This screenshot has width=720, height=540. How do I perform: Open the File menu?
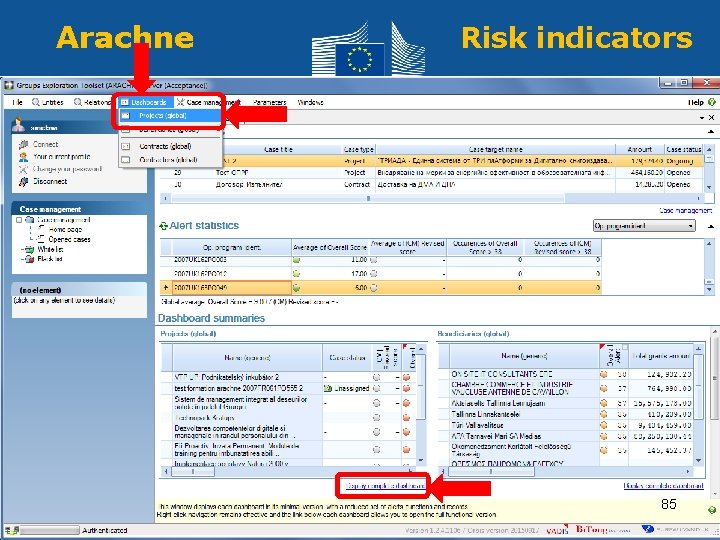[x=17, y=102]
